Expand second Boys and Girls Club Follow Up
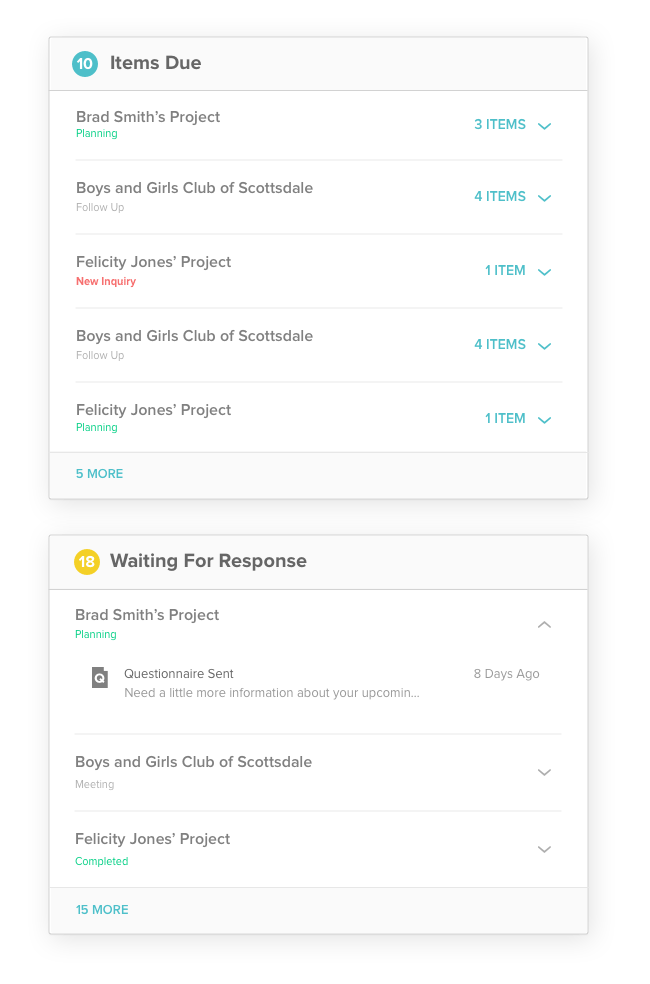Viewport: 650px width, 984px height. pos(545,346)
